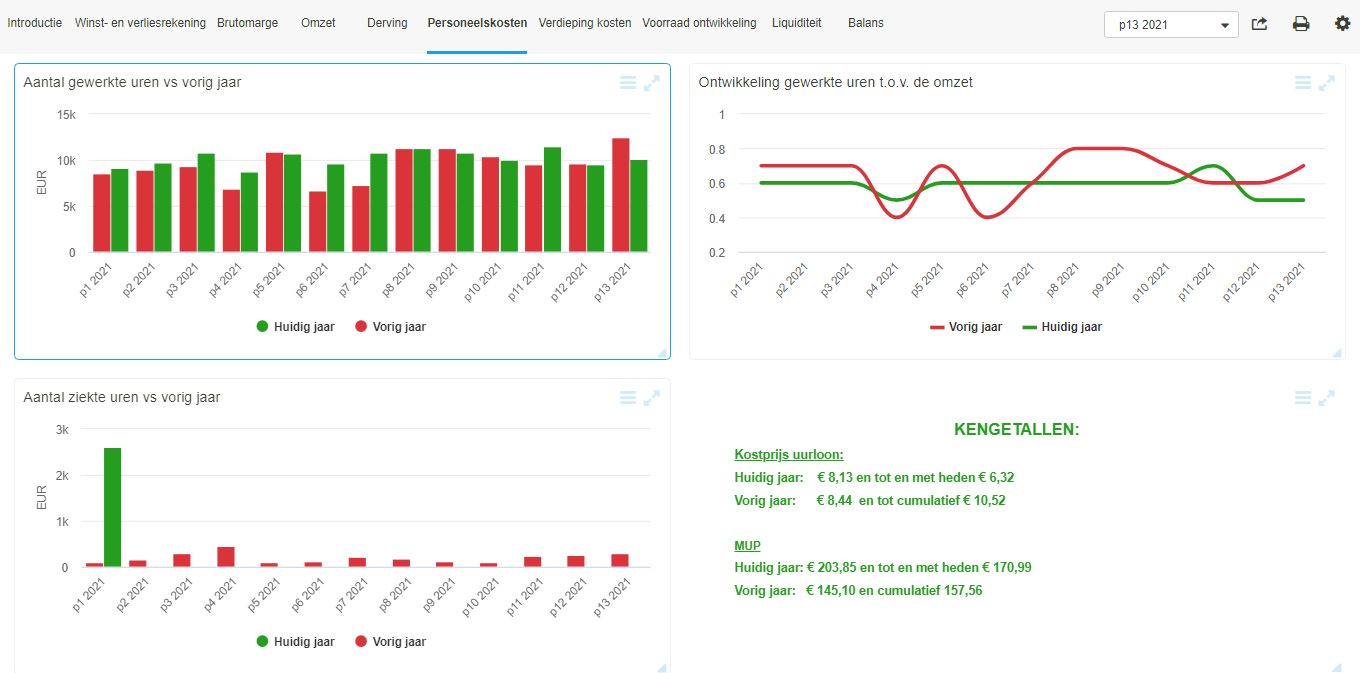The image size is (1360, 673).
Task: Toggle Huidig jaar series in ziekte uren chart
Action: point(295,642)
